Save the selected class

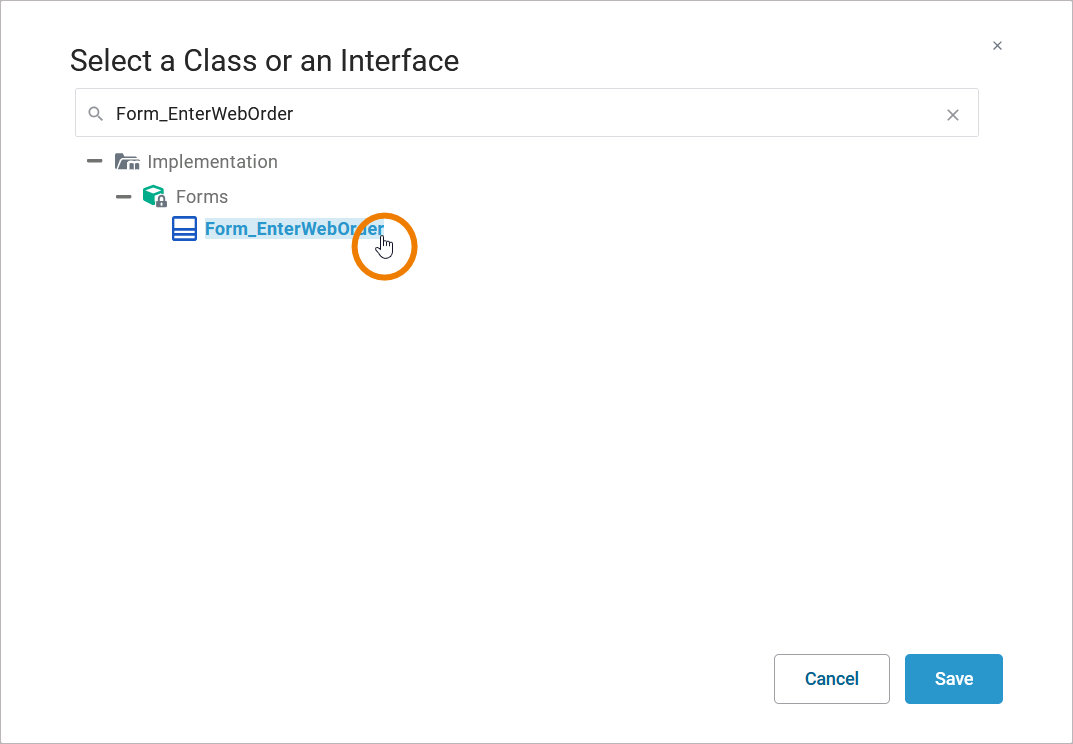pos(953,679)
